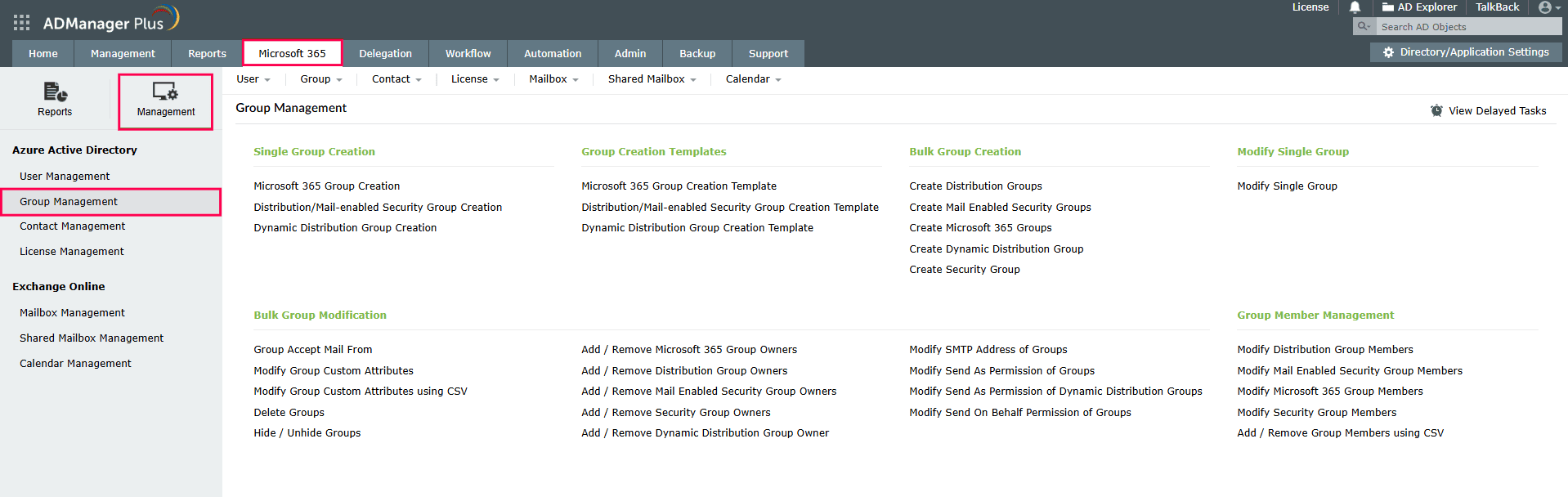1568x497 pixels.
Task: Click the License link in top bar
Action: click(x=1310, y=7)
